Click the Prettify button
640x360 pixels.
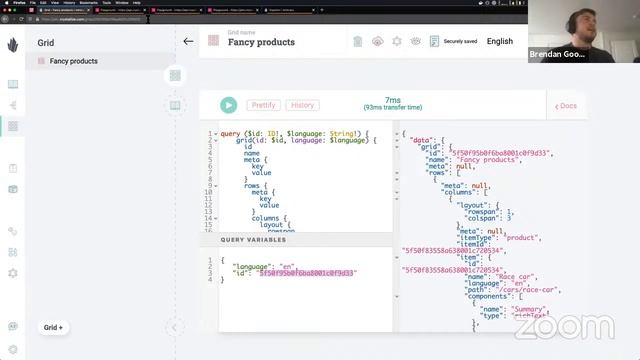click(x=263, y=105)
